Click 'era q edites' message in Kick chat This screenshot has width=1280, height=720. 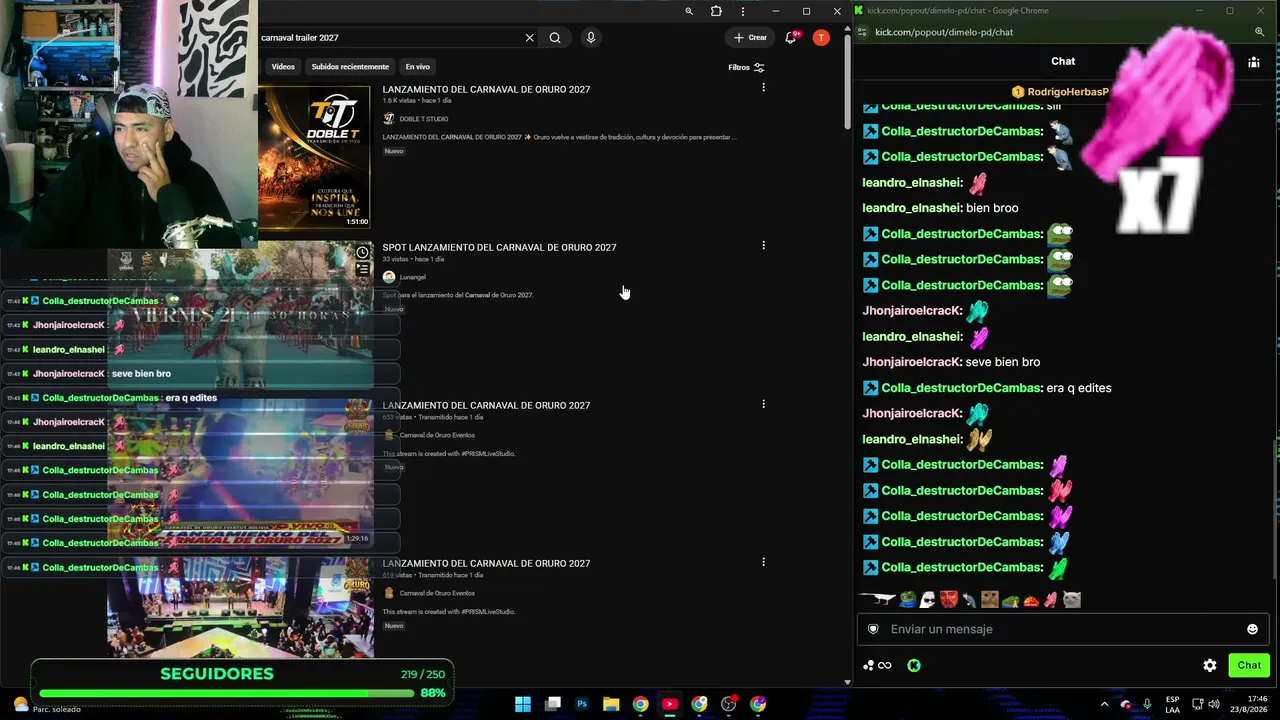1079,388
